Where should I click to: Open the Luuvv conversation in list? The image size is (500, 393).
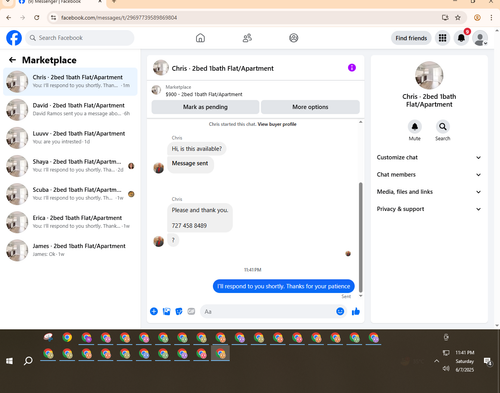click(x=70, y=138)
